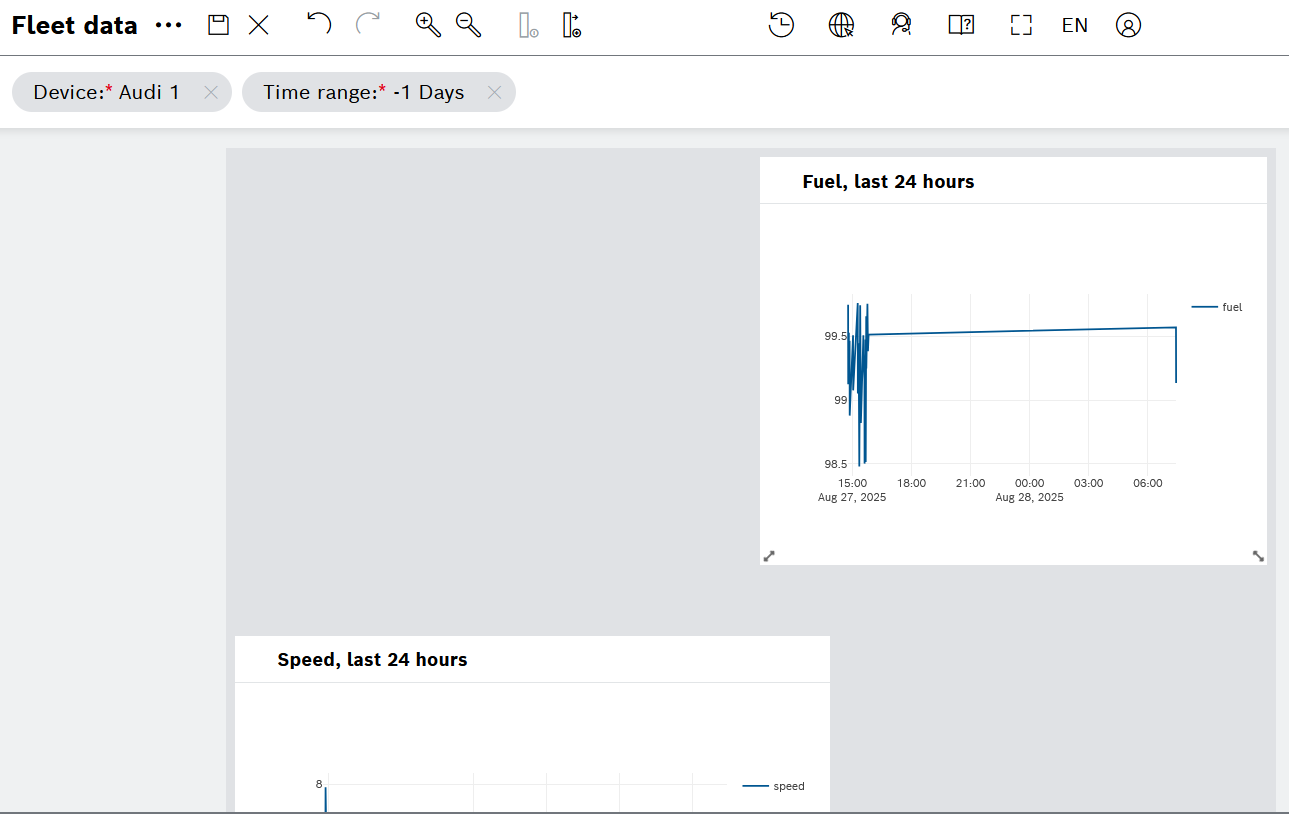This screenshot has width=1289, height=815.
Task: Open the help documentation book icon
Action: [961, 26]
